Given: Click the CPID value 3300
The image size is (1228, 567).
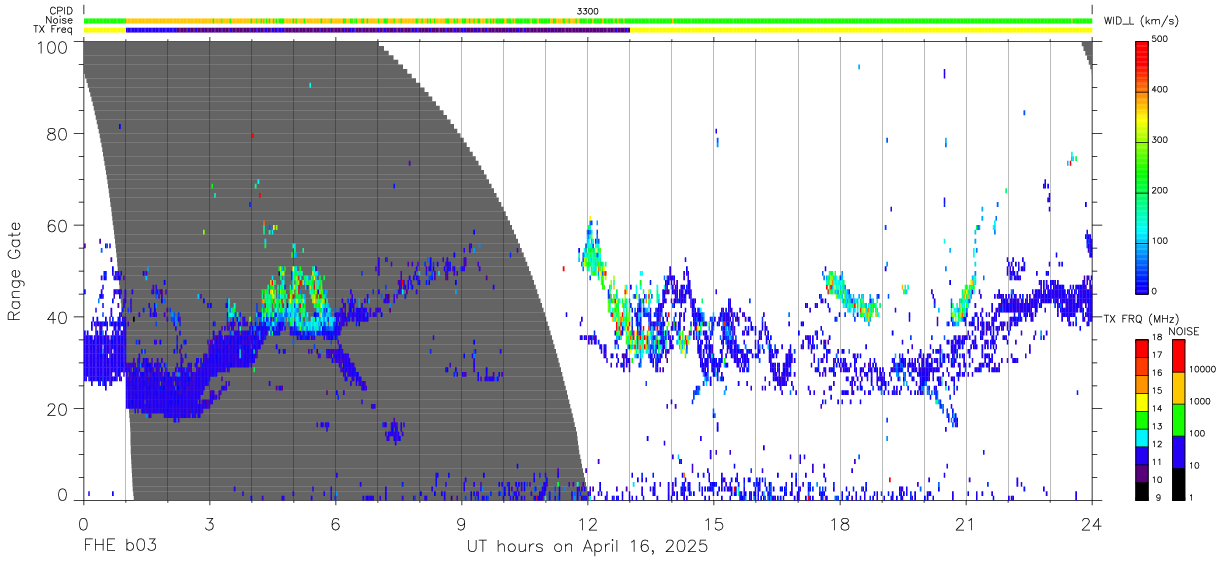Looking at the screenshot, I should tap(588, 10).
